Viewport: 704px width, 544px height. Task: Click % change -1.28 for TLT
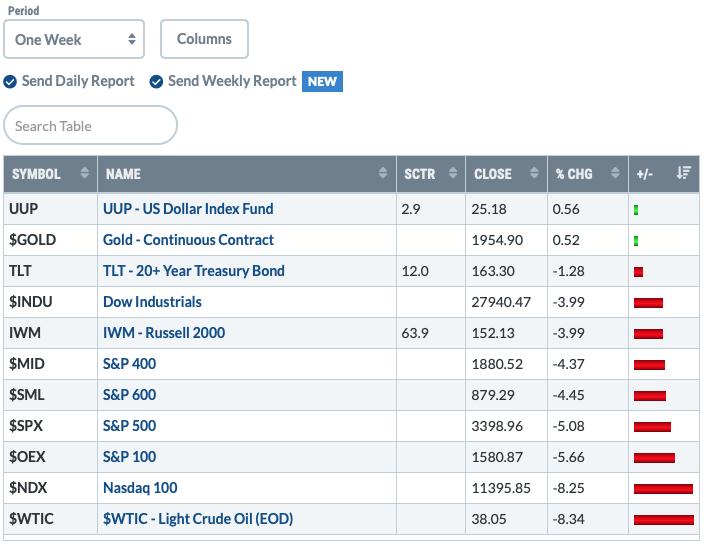pos(568,271)
